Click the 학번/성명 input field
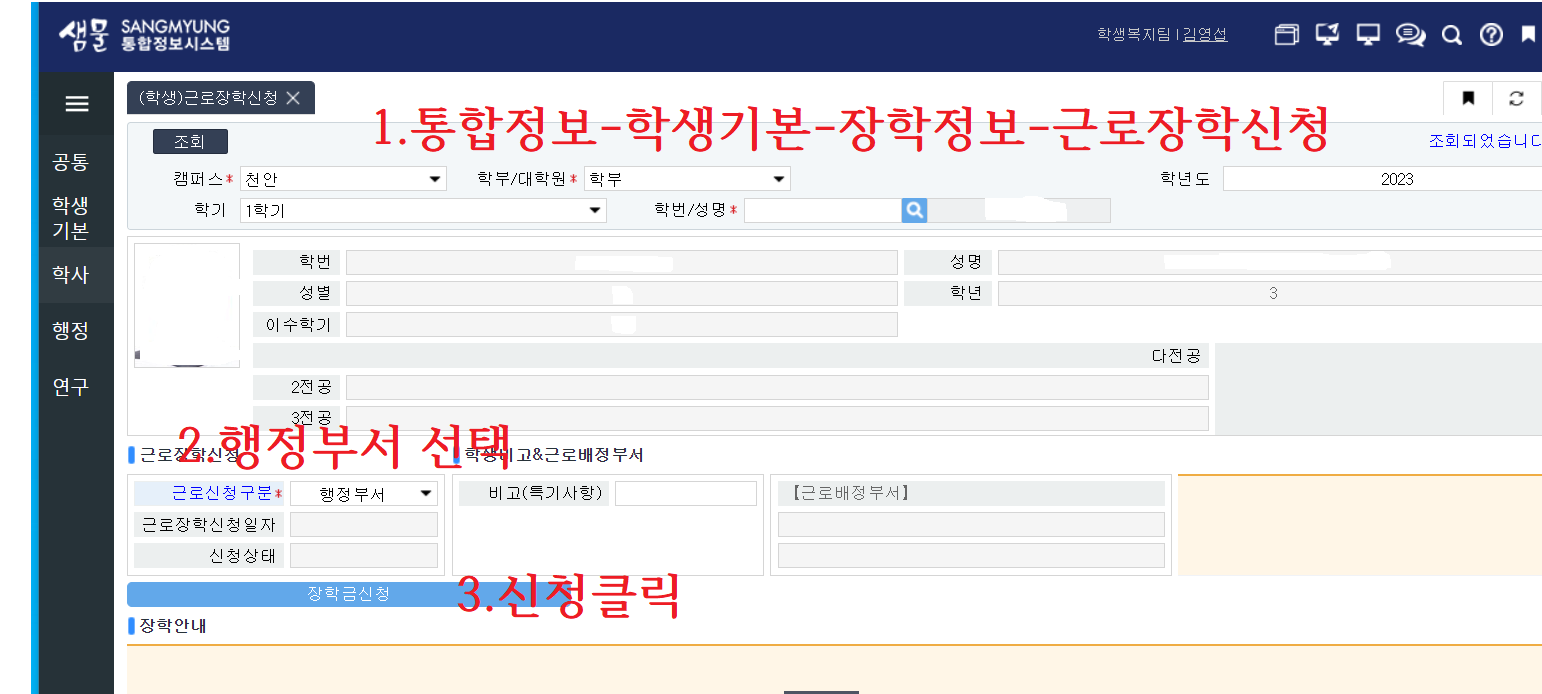Screen dimensions: 1542x694 (823, 210)
